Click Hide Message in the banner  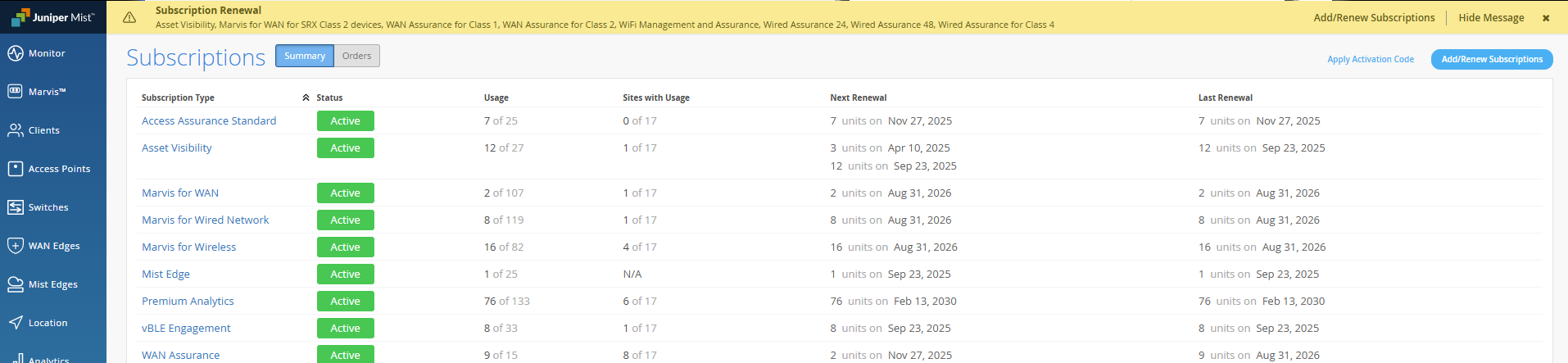(1491, 17)
